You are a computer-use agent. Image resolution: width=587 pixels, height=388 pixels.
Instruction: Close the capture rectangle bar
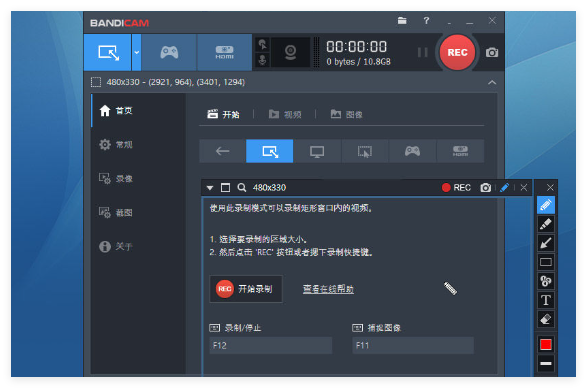coord(524,188)
